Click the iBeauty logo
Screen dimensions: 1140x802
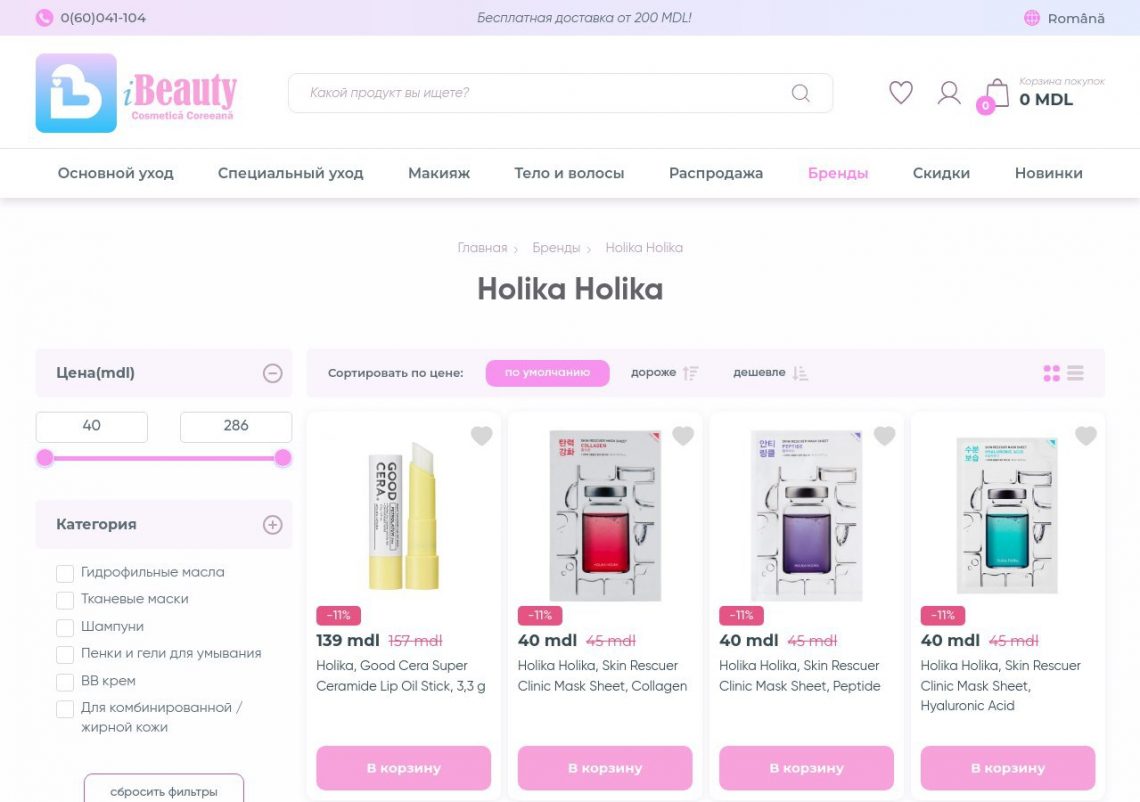(137, 93)
